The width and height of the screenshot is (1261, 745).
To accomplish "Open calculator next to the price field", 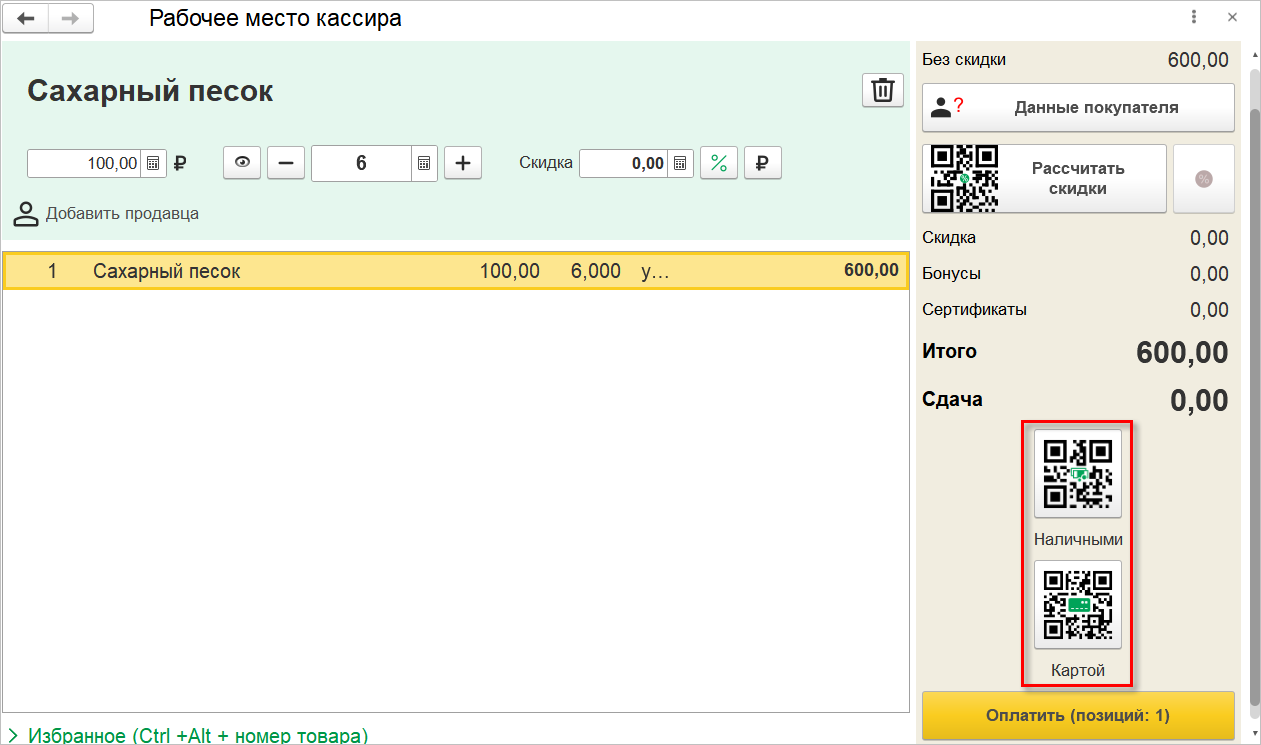I will point(153,163).
